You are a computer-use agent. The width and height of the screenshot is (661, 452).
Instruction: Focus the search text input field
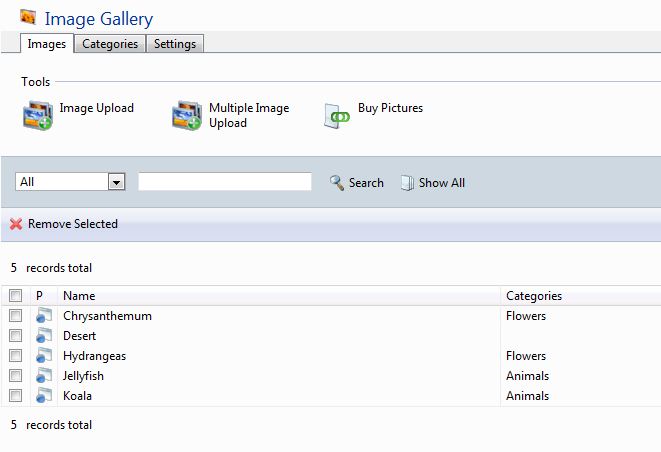225,182
